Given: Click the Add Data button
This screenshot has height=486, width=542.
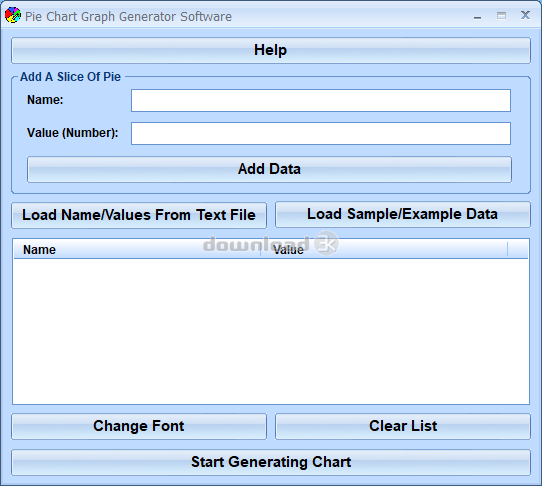Looking at the screenshot, I should click(x=269, y=169).
